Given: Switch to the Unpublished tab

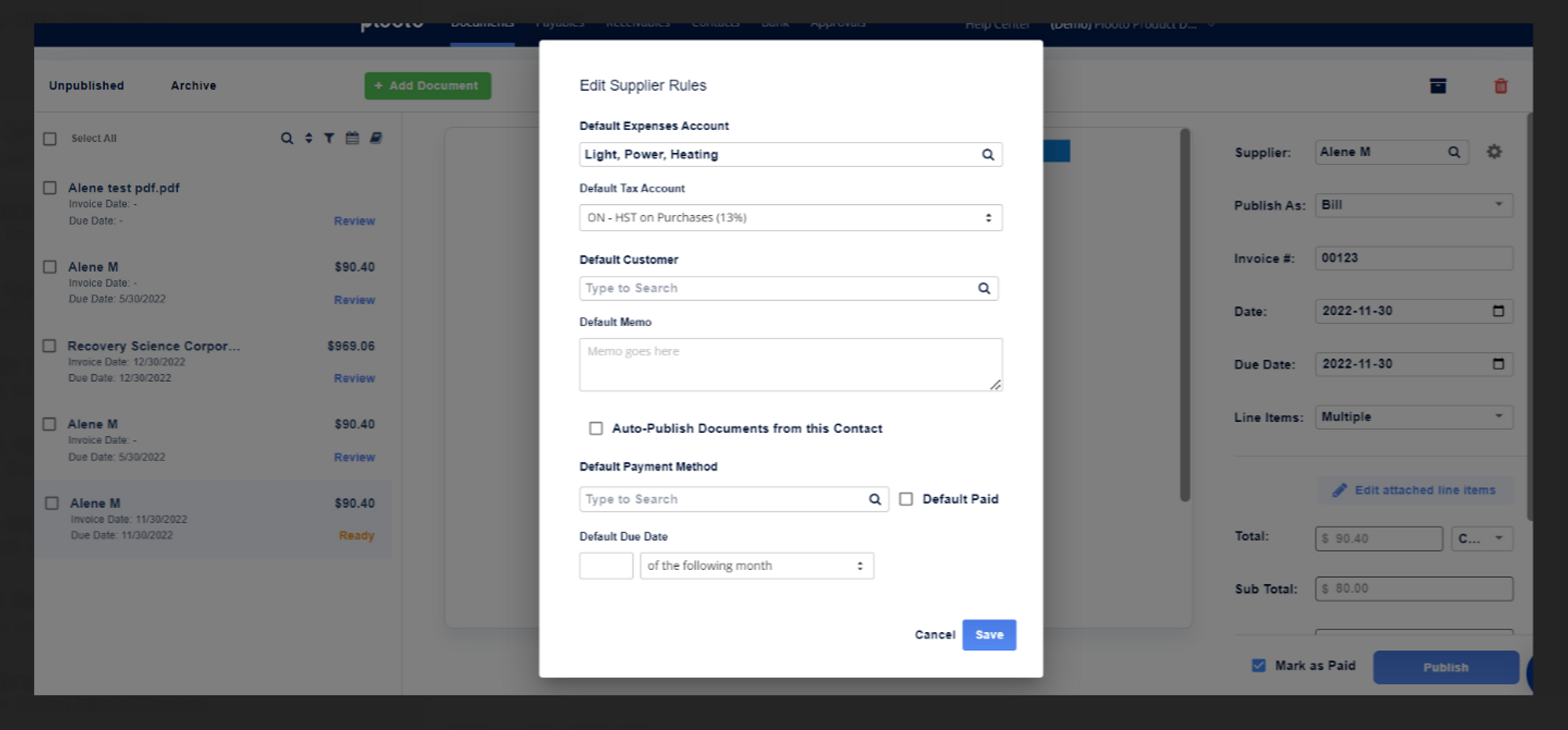Looking at the screenshot, I should click(86, 86).
